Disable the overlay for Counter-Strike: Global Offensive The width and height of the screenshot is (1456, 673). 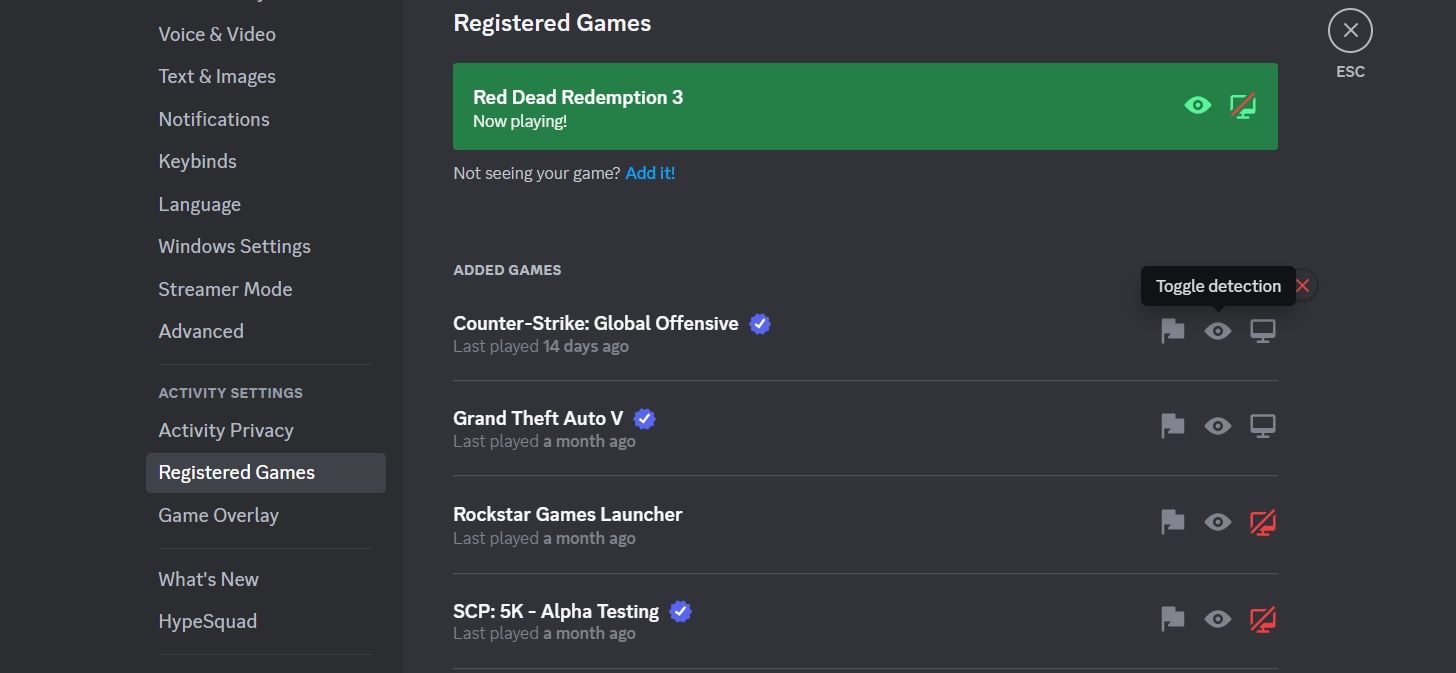coord(1262,331)
